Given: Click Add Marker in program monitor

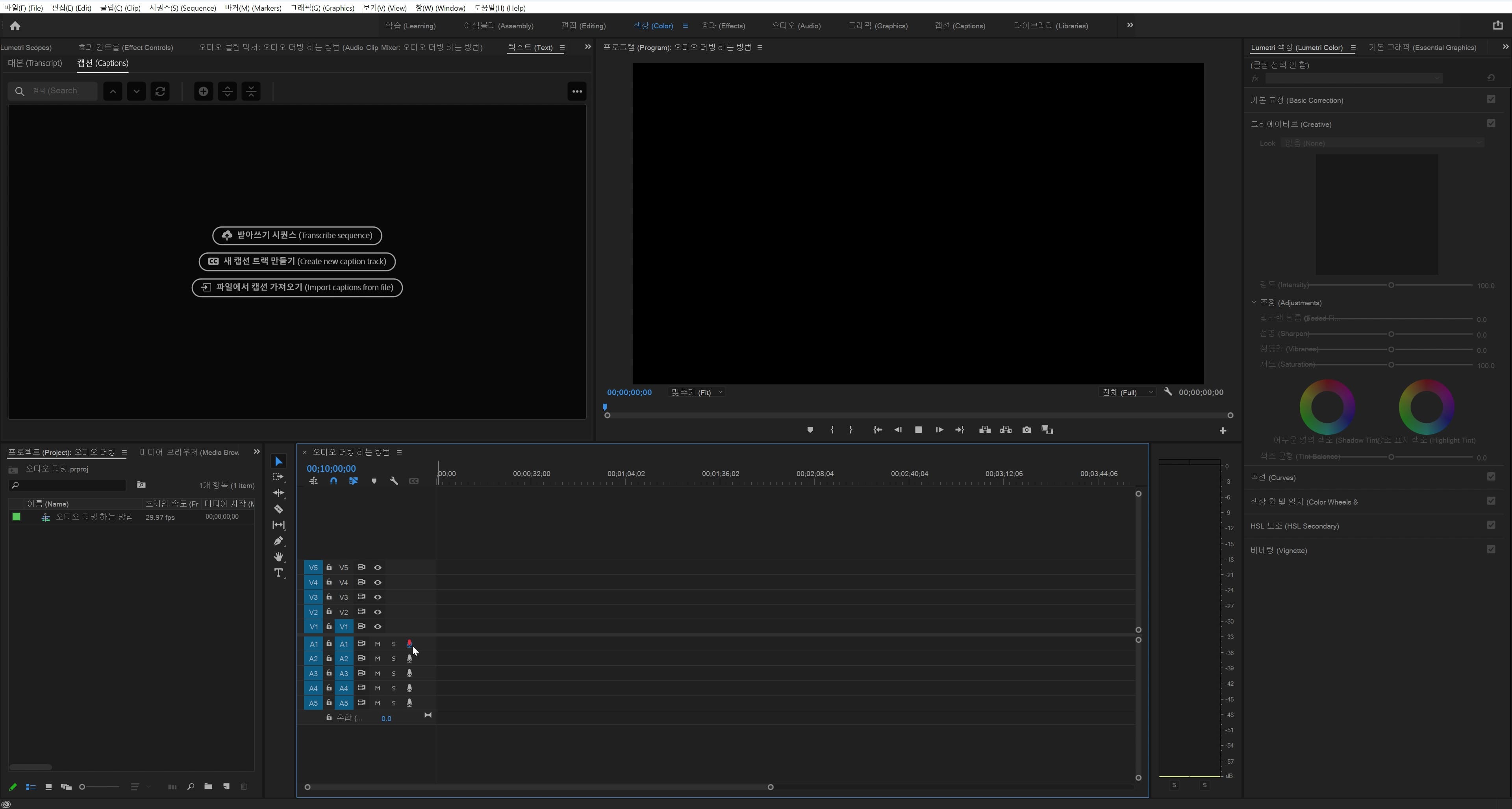Looking at the screenshot, I should tap(810, 430).
